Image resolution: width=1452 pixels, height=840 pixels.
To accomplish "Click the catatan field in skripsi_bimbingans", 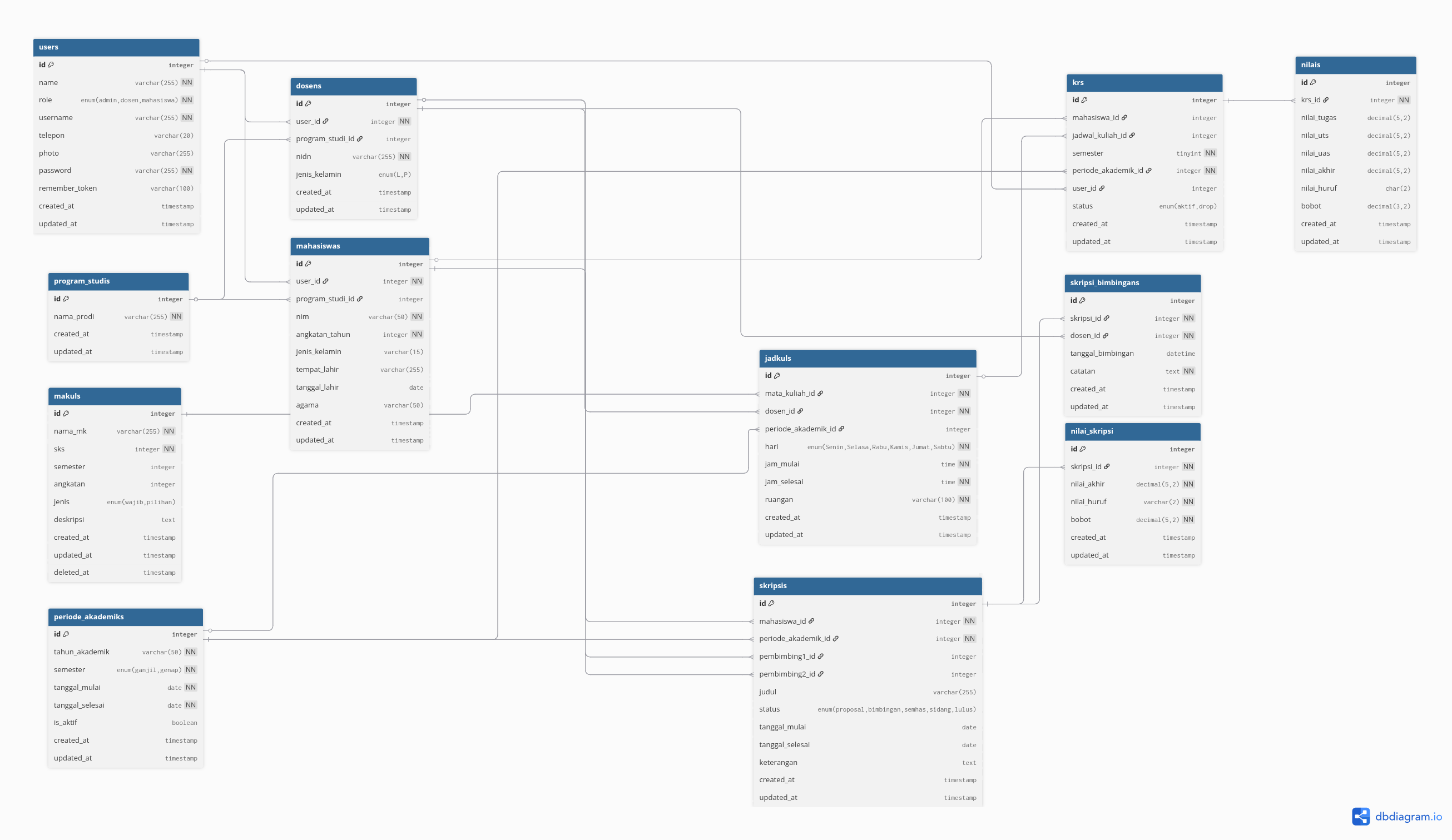I will pos(1133,371).
